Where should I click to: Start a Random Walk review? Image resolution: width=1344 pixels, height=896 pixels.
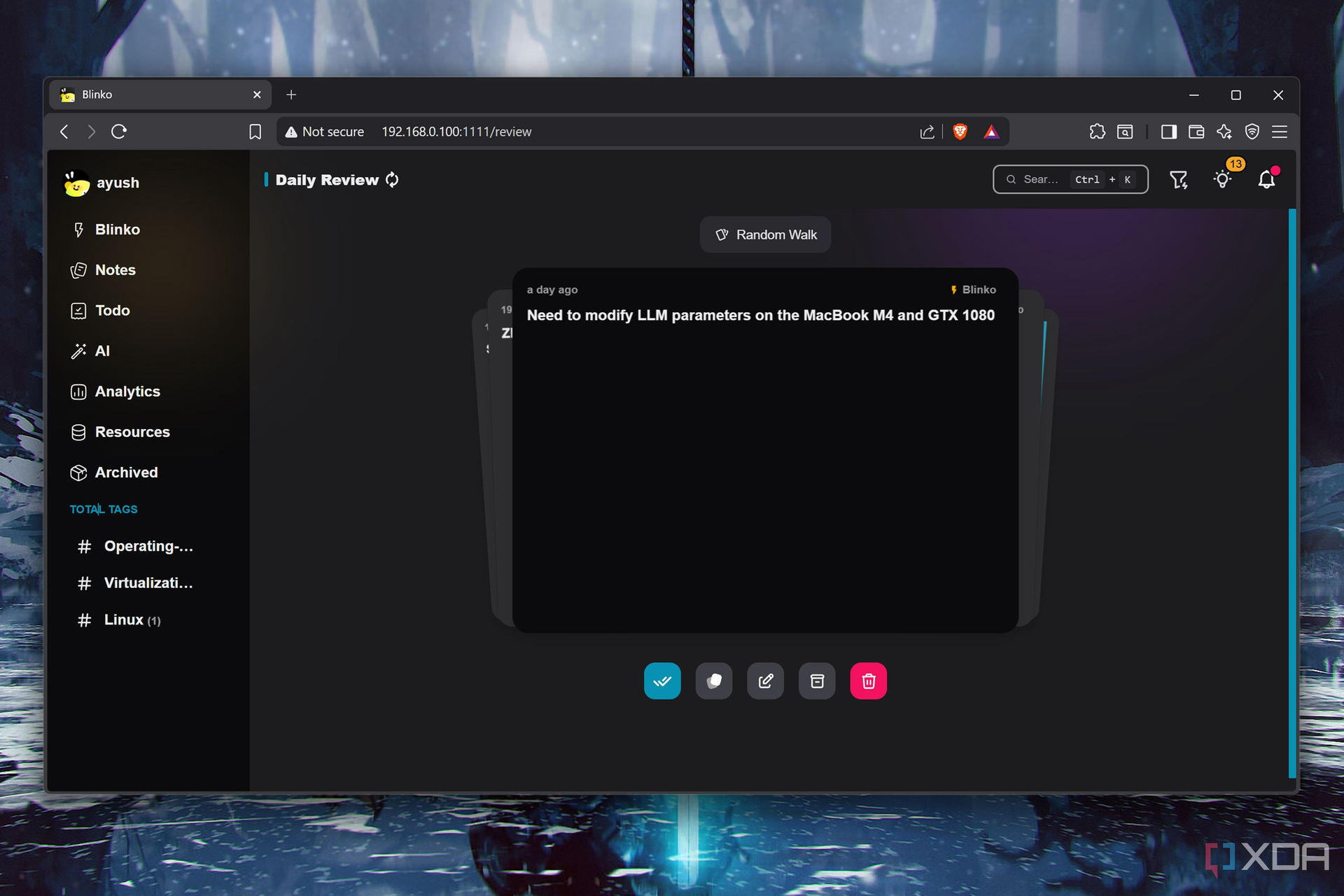click(765, 234)
